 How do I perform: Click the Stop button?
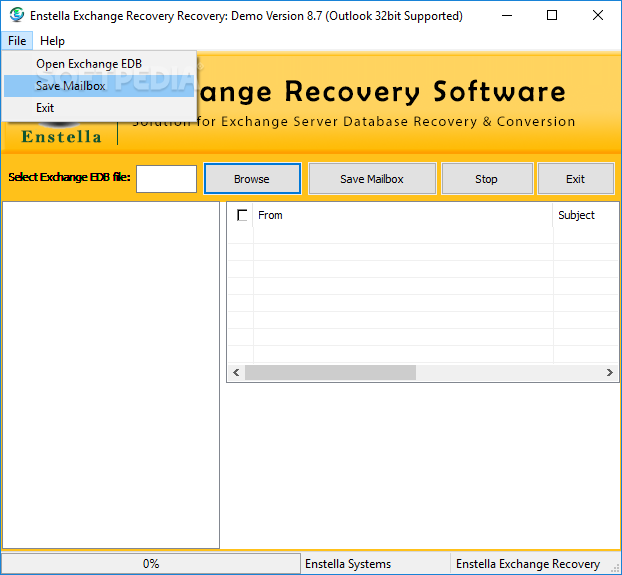tap(487, 179)
